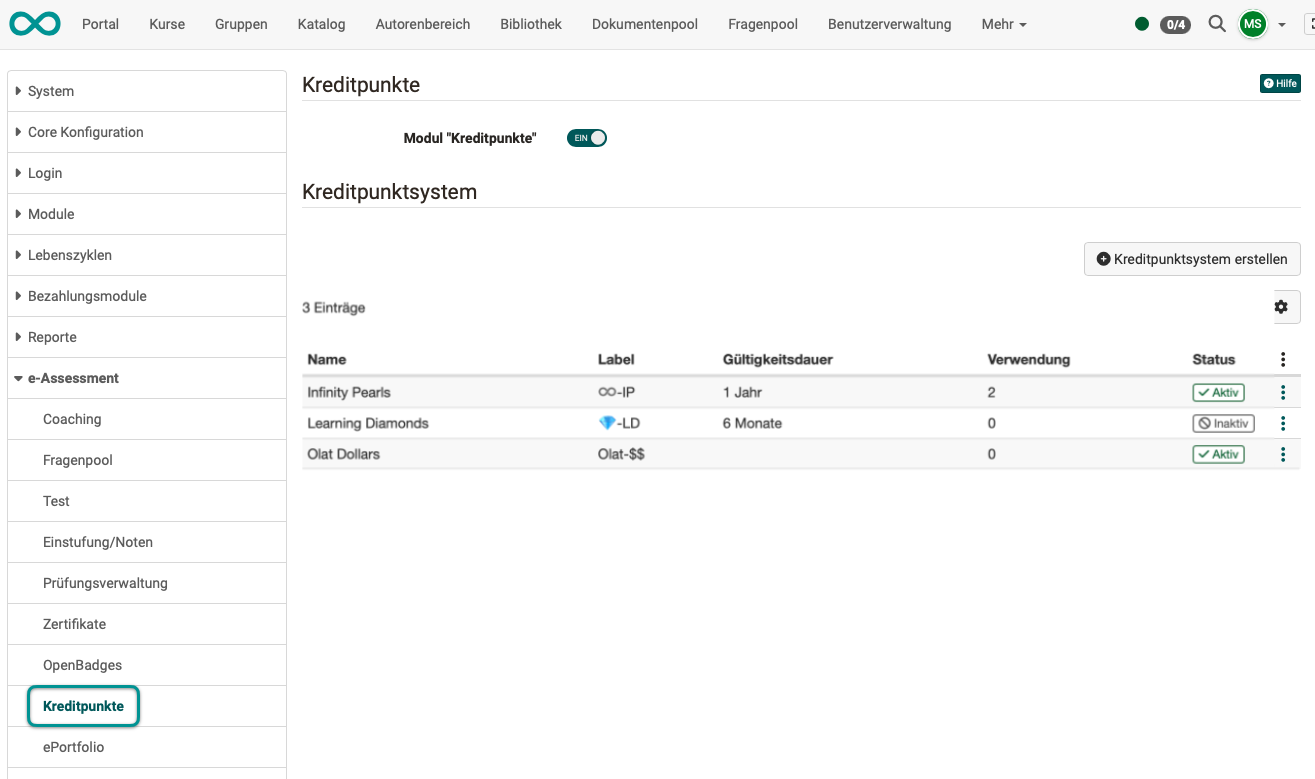Viewport: 1315px width, 779px height.
Task: Click the Aktiv status badge of Olat Dollars
Action: 1218,454
